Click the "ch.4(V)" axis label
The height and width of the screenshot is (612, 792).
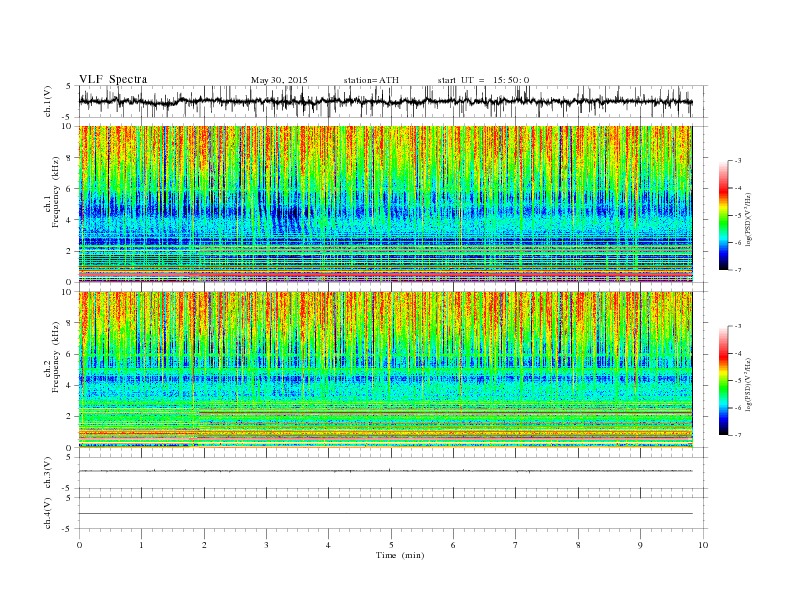(48, 513)
